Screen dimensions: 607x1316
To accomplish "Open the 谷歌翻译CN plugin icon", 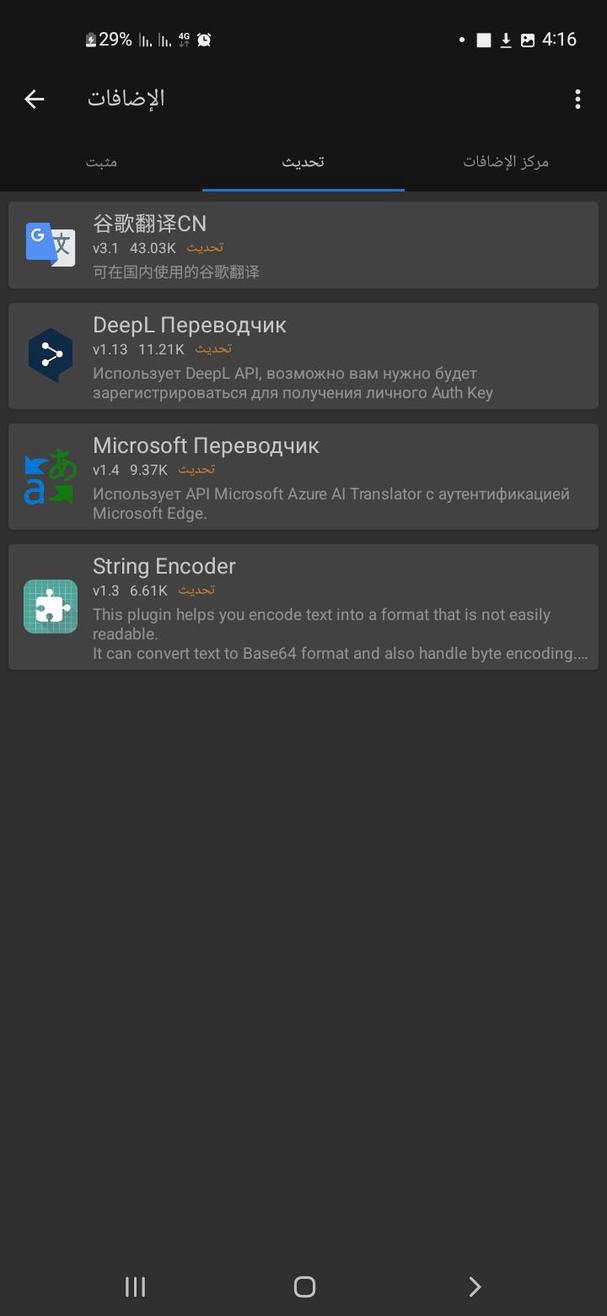I will pyautogui.click(x=49, y=244).
